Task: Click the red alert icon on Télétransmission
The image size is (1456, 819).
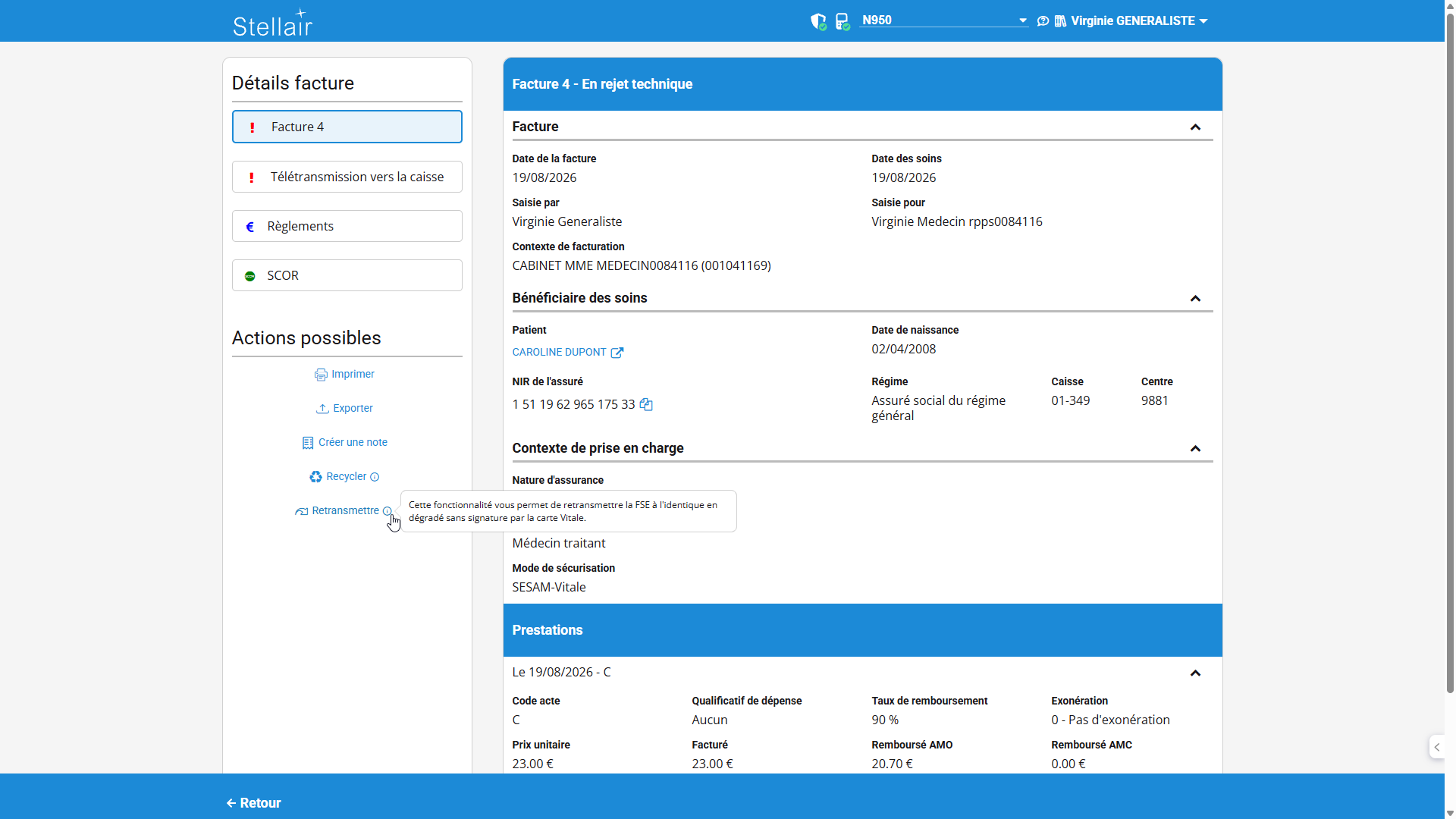Action: (x=252, y=177)
